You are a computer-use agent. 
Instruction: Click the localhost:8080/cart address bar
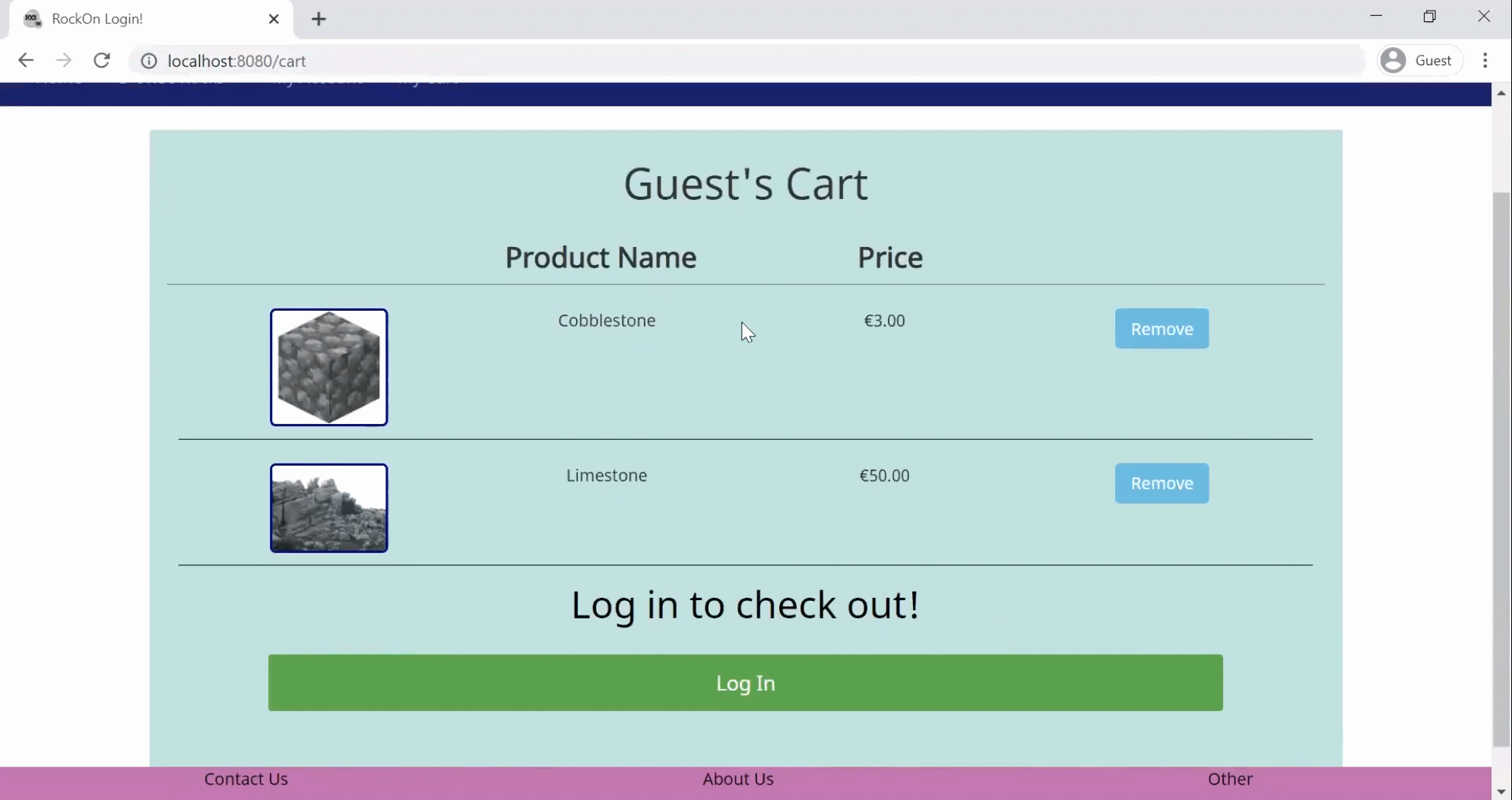pyautogui.click(x=749, y=61)
